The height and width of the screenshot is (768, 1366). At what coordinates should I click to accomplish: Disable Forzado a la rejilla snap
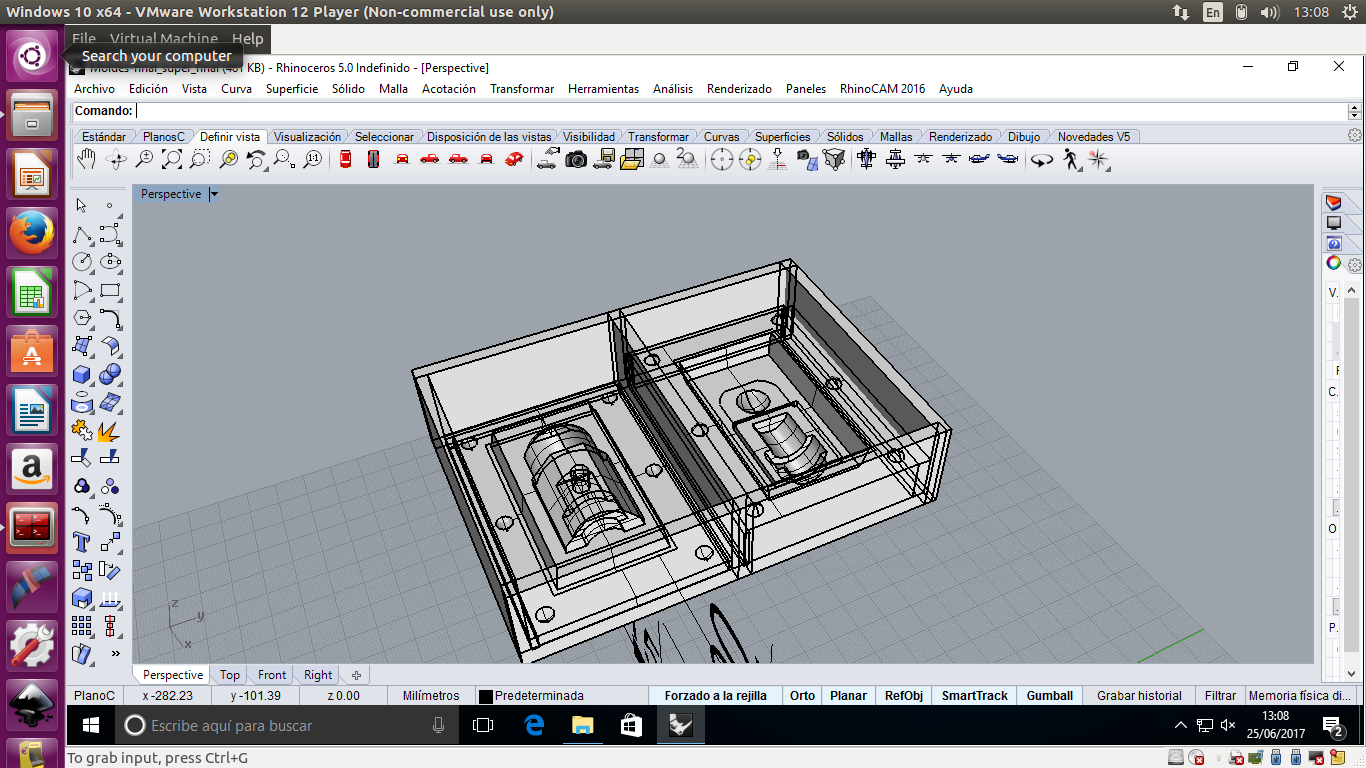pos(715,696)
